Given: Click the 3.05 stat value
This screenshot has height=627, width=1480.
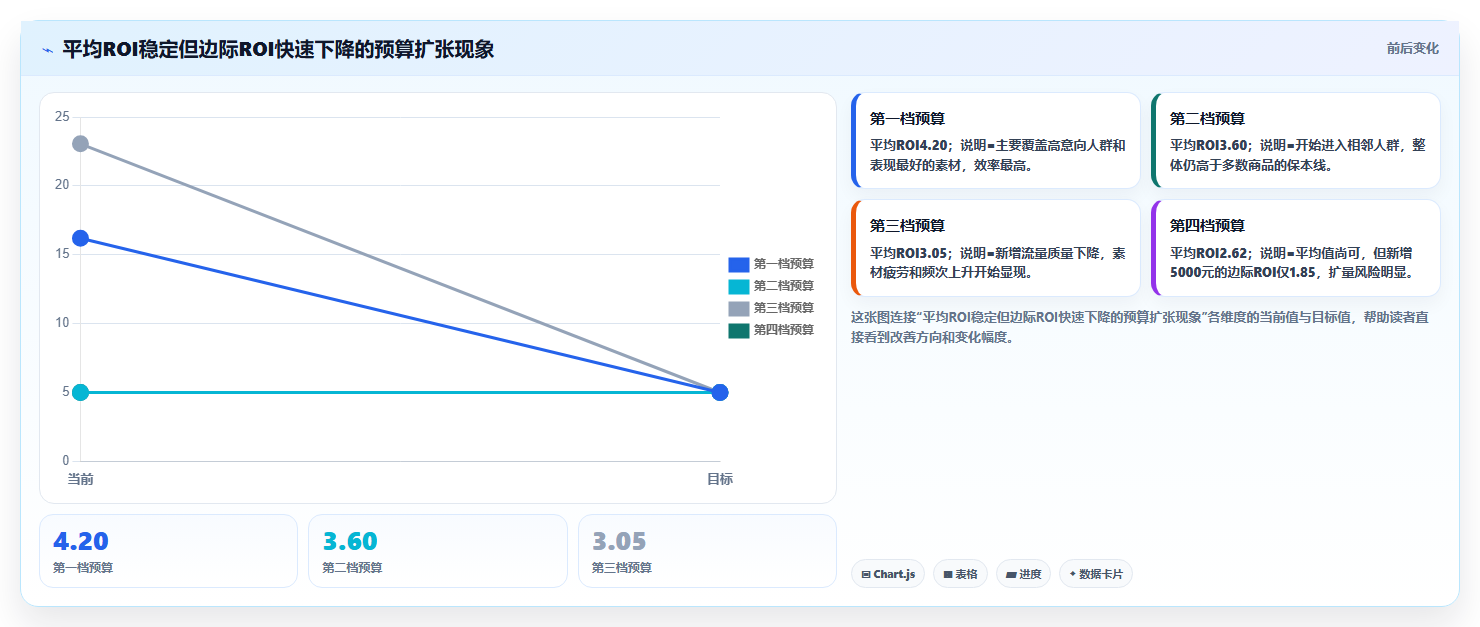Looking at the screenshot, I should [x=619, y=541].
